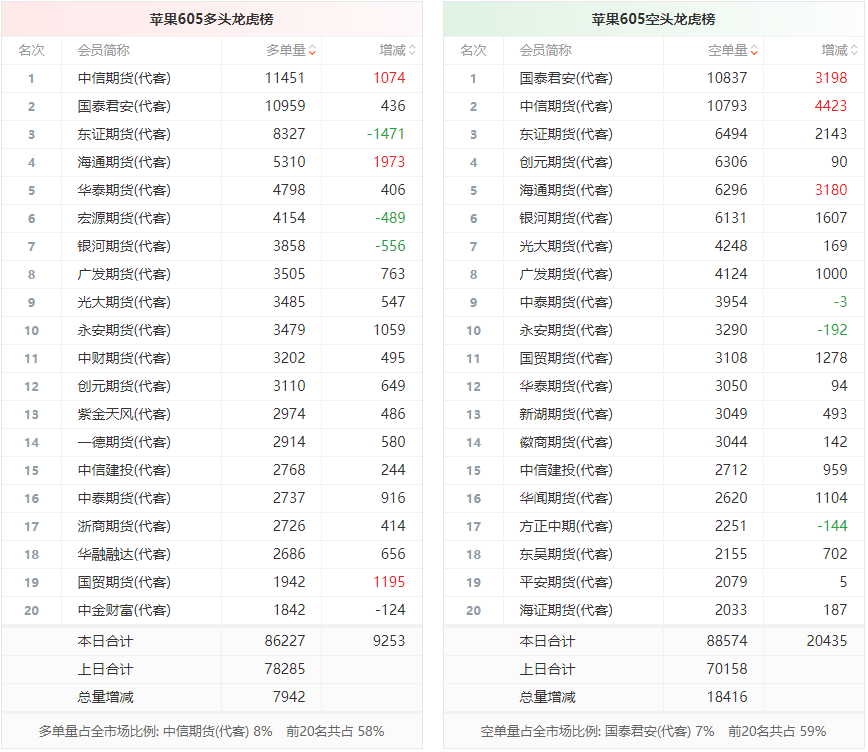
Task: Click short net change 18416
Action: click(x=727, y=697)
